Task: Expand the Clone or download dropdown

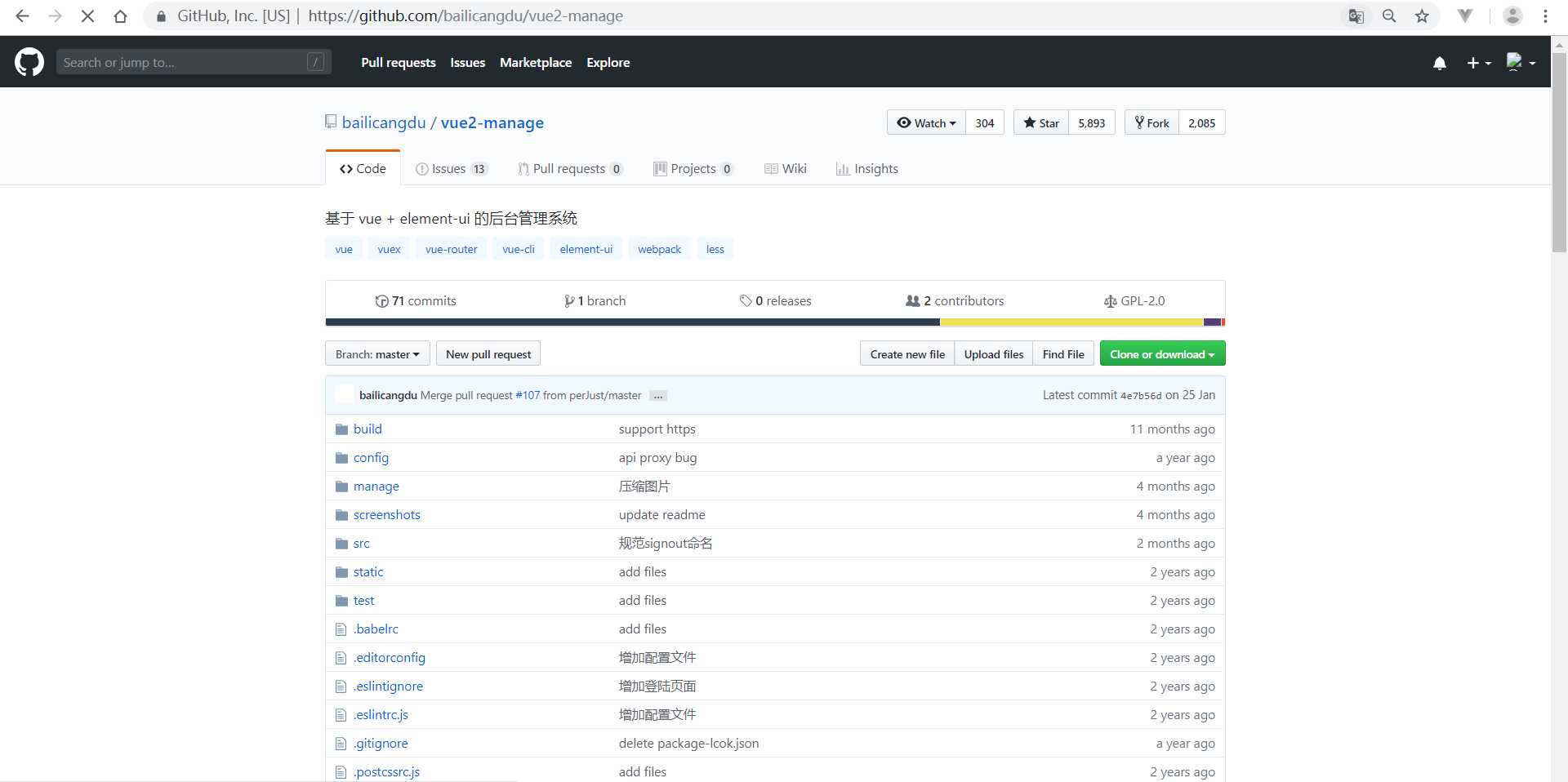Action: point(1162,354)
